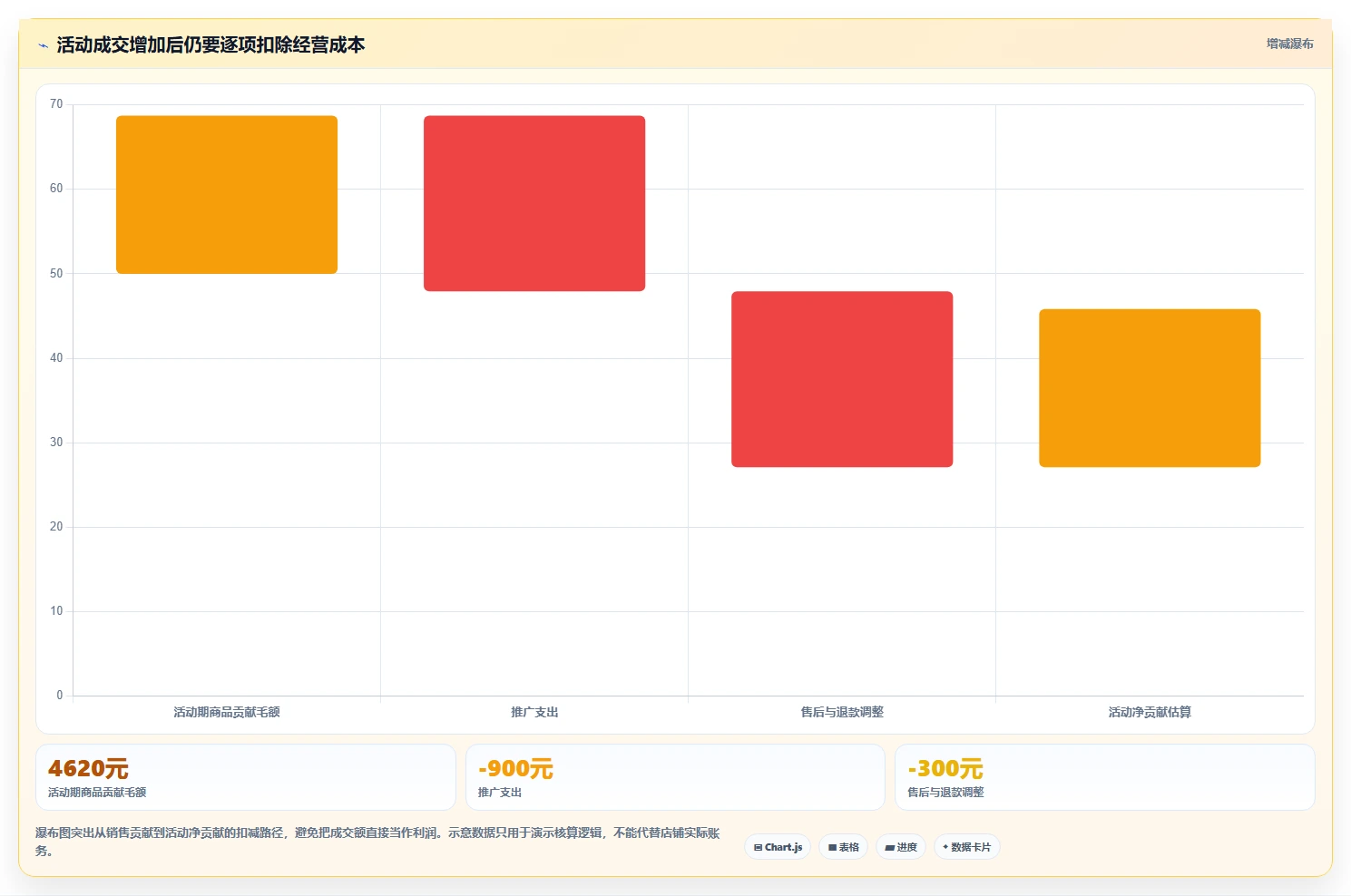Image resolution: width=1351 pixels, height=896 pixels.
Task: Click the 增减瀑布 badge in the header
Action: click(x=1289, y=44)
